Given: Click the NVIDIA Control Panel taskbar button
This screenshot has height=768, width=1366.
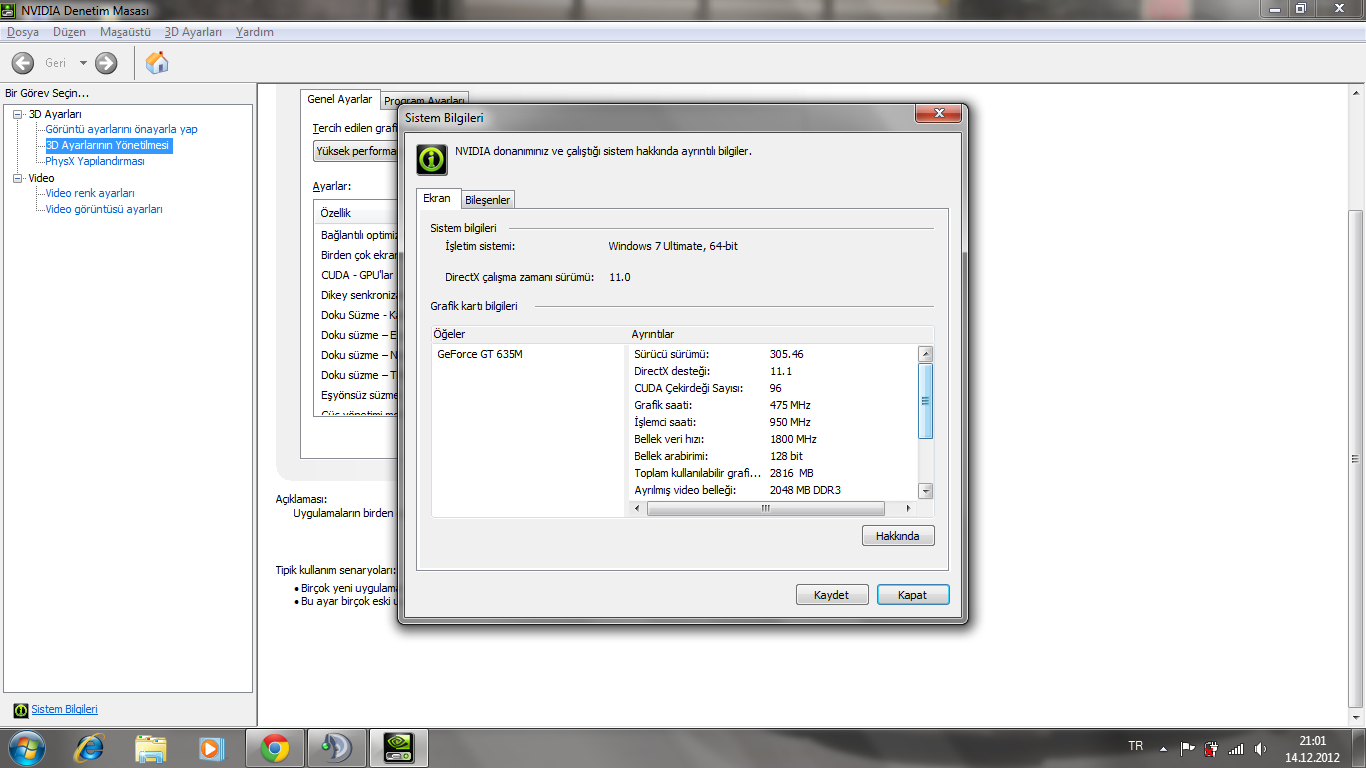Looking at the screenshot, I should pos(399,748).
